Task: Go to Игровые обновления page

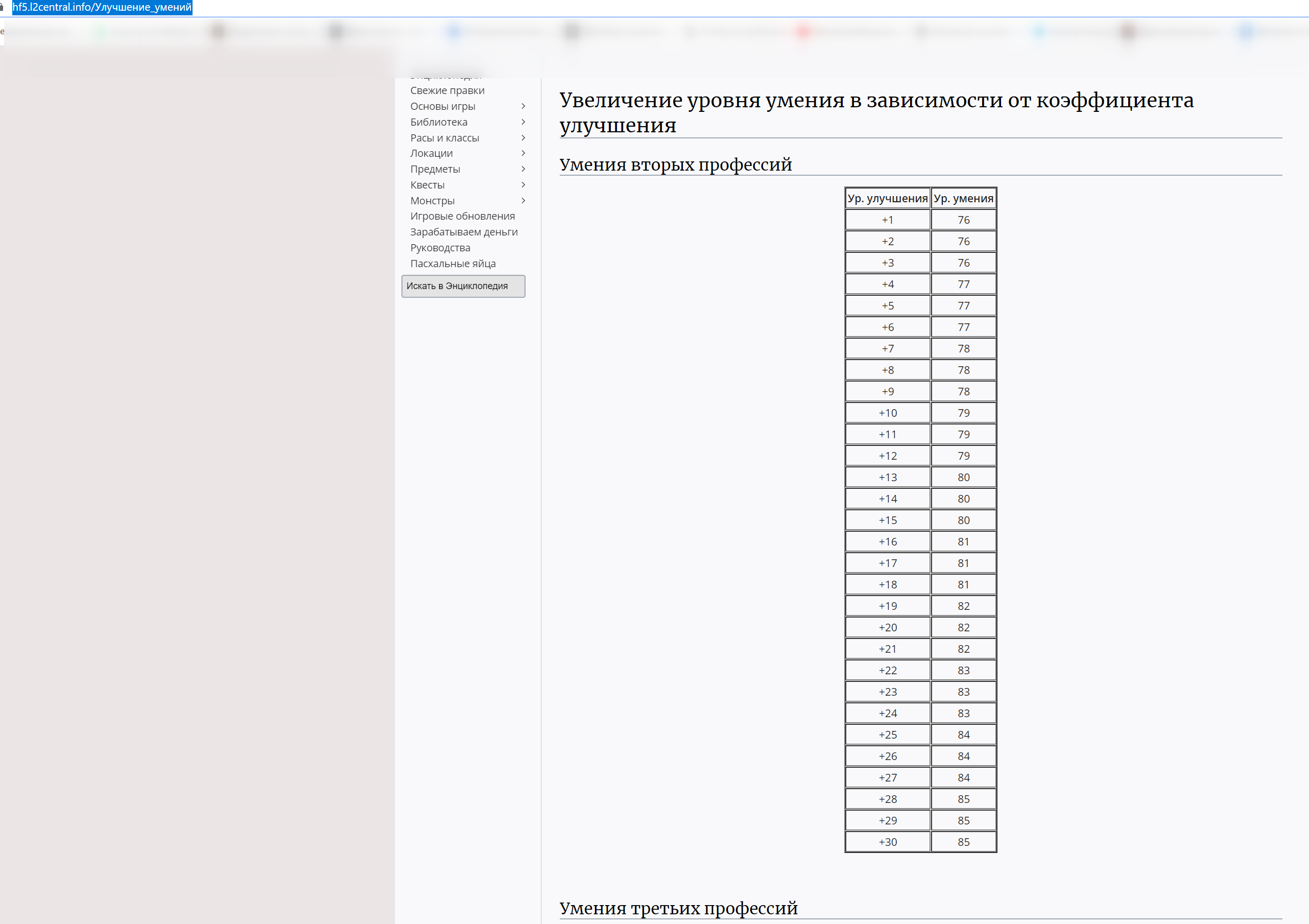Action: coord(462,216)
